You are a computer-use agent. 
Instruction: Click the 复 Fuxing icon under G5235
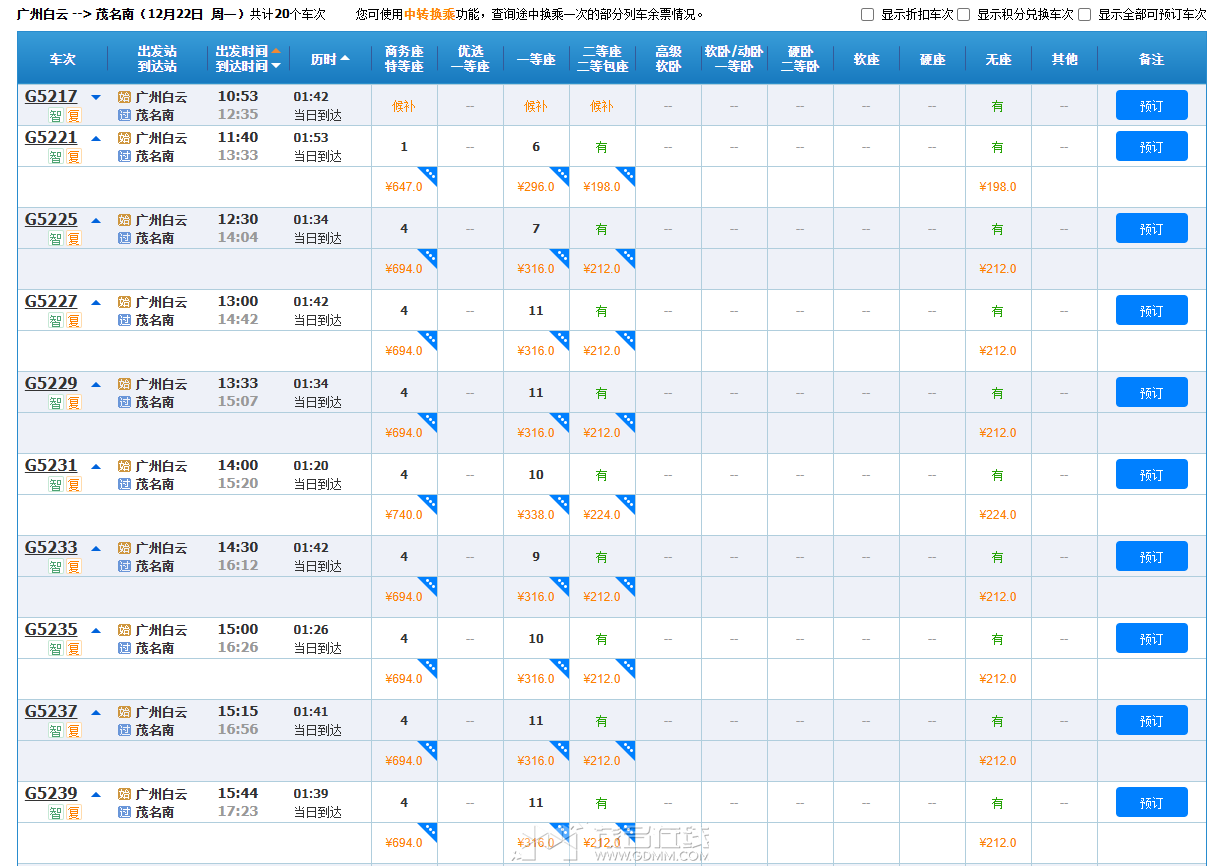pyautogui.click(x=73, y=649)
